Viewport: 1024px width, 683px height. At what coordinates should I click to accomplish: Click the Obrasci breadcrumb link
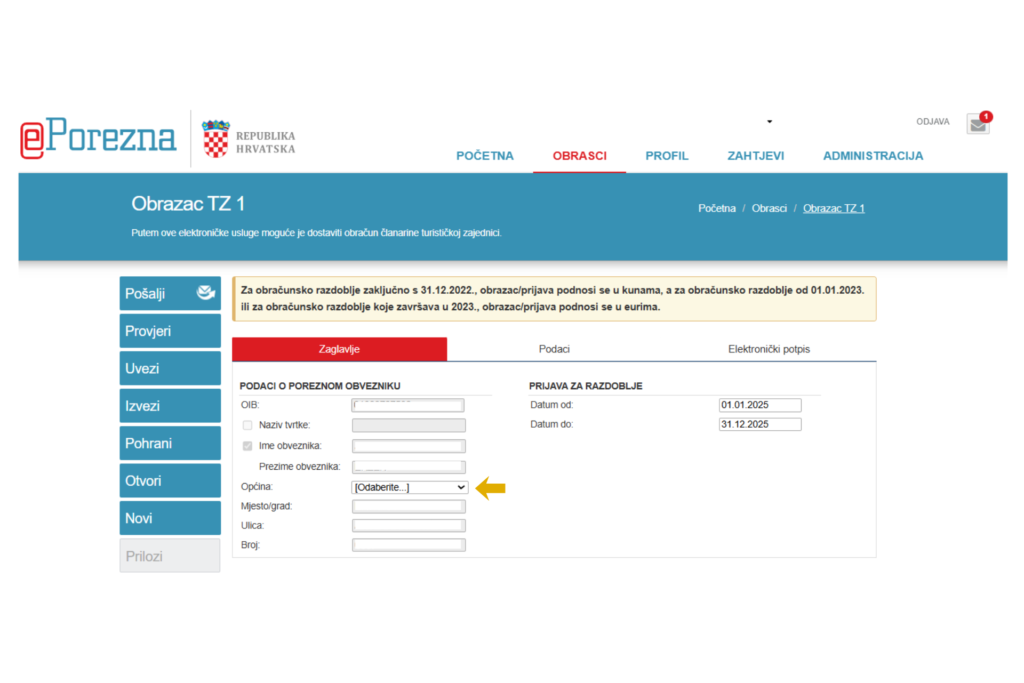pos(769,208)
